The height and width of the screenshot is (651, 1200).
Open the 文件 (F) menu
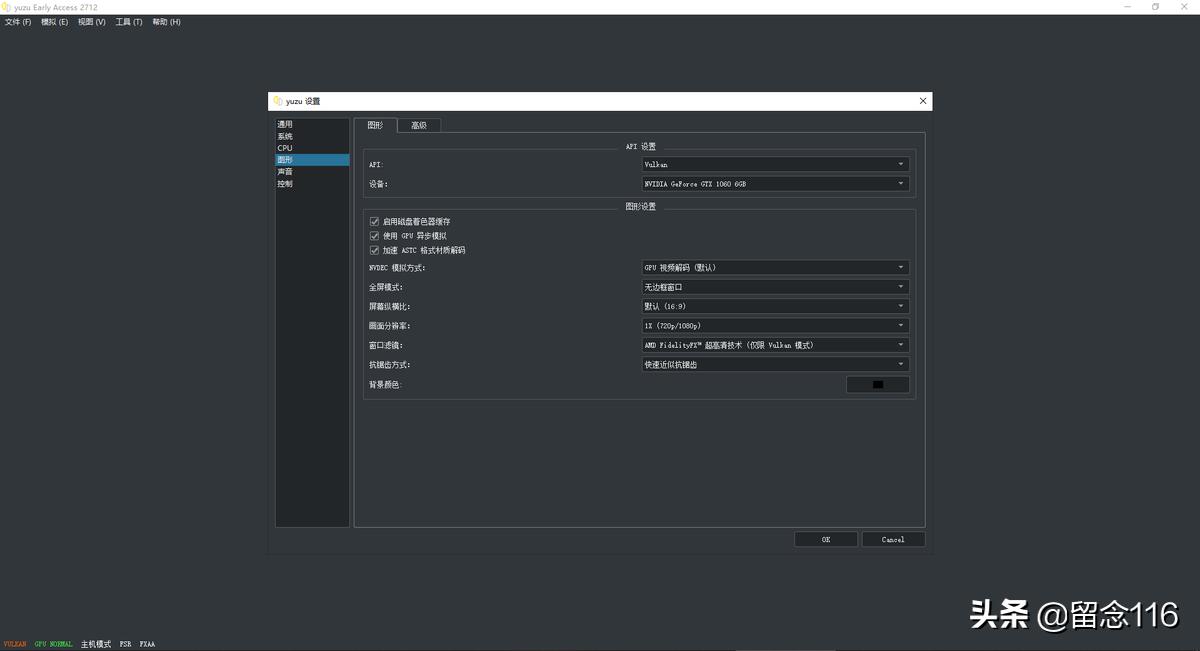pyautogui.click(x=18, y=22)
